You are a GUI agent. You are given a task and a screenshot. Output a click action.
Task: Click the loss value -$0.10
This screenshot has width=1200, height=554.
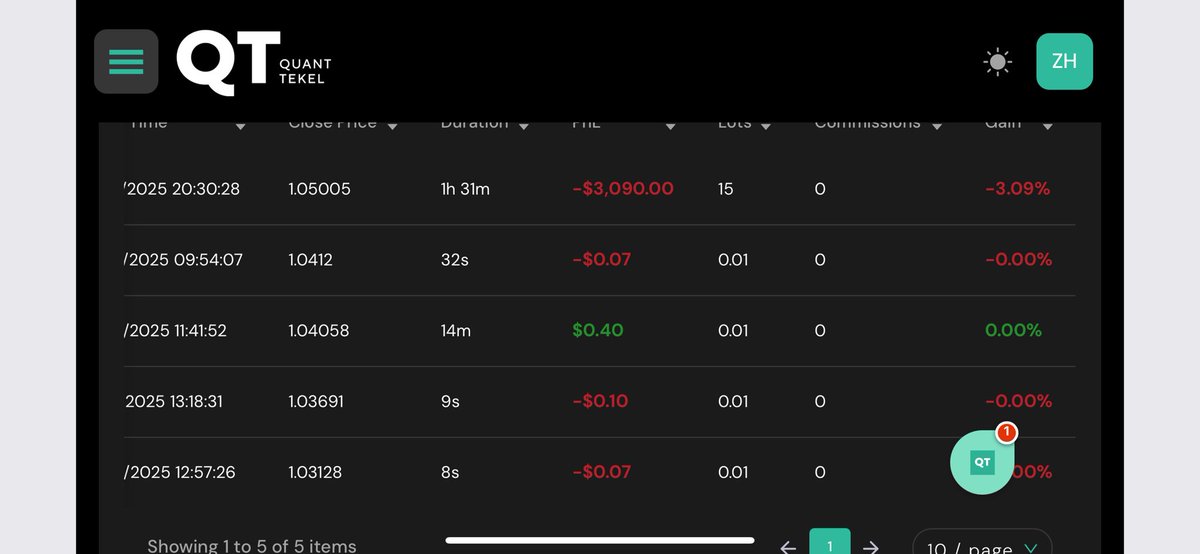point(600,401)
